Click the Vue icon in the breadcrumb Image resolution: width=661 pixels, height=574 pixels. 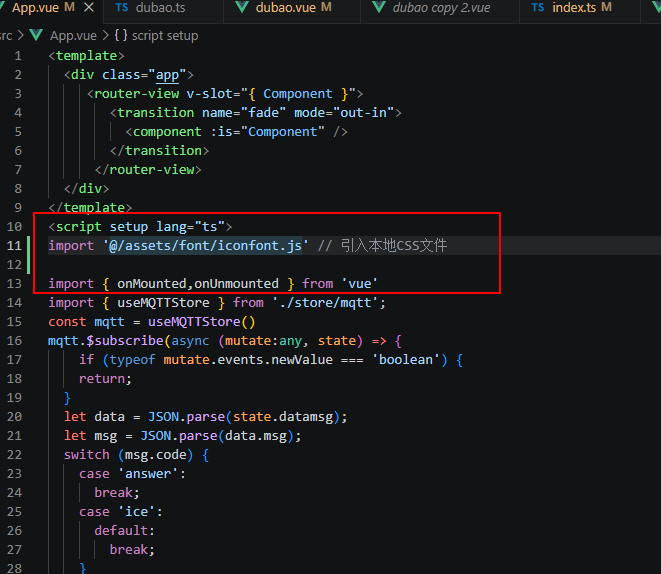tap(36, 35)
